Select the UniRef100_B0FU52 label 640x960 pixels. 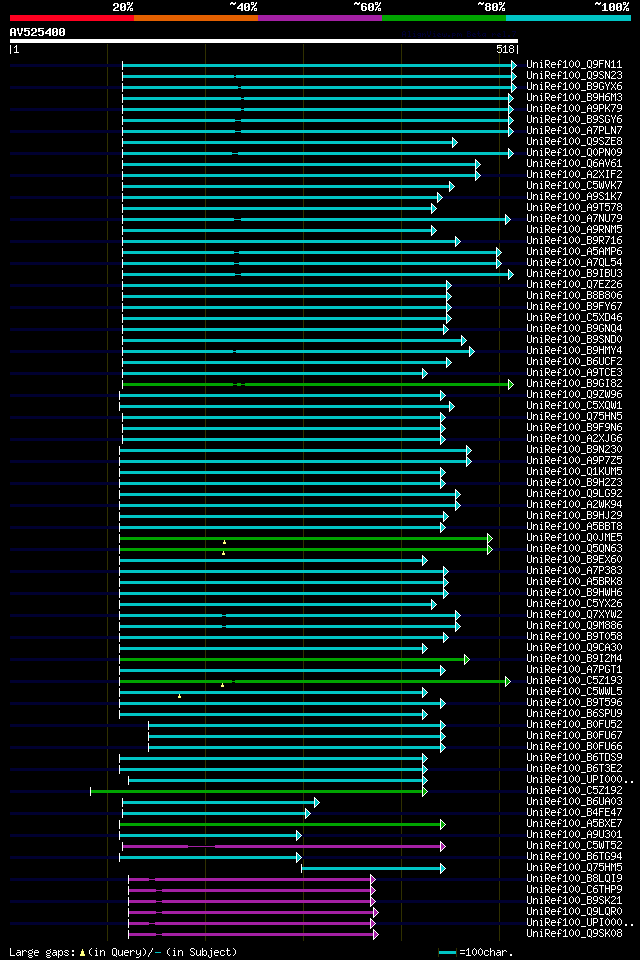pos(574,726)
